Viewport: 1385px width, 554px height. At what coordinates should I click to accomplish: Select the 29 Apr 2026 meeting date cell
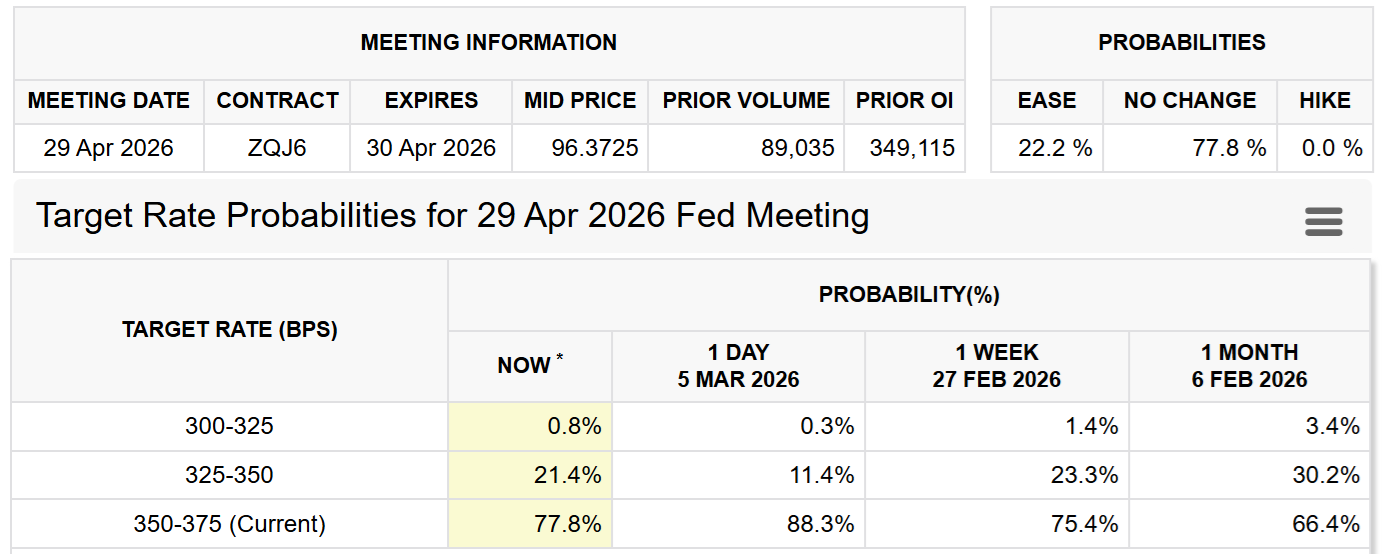(108, 149)
